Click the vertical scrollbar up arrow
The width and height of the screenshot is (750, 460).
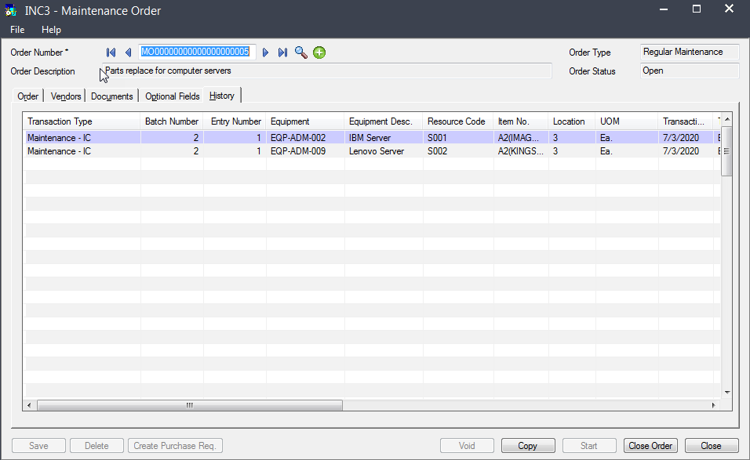[727, 119]
